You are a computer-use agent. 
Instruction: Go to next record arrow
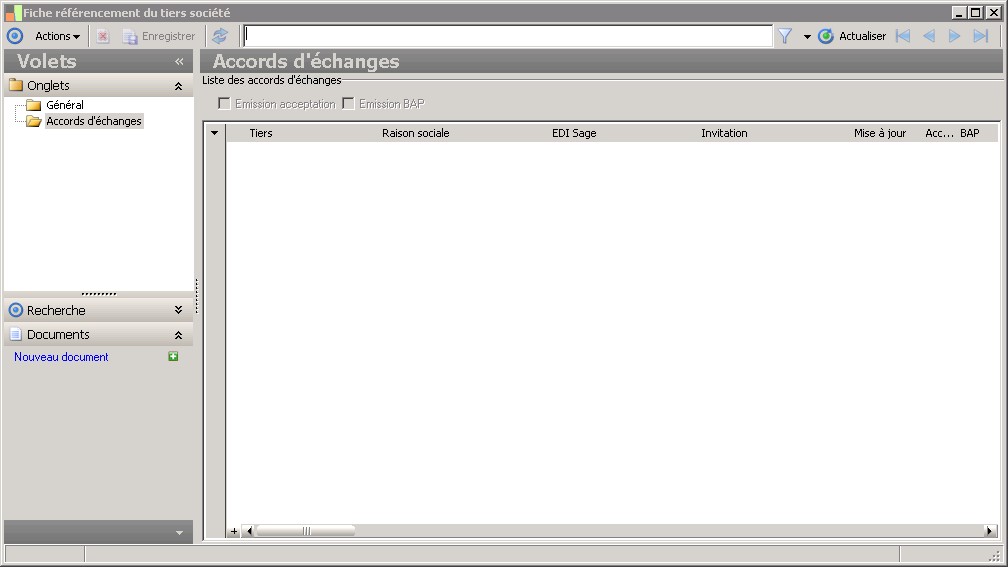[955, 36]
